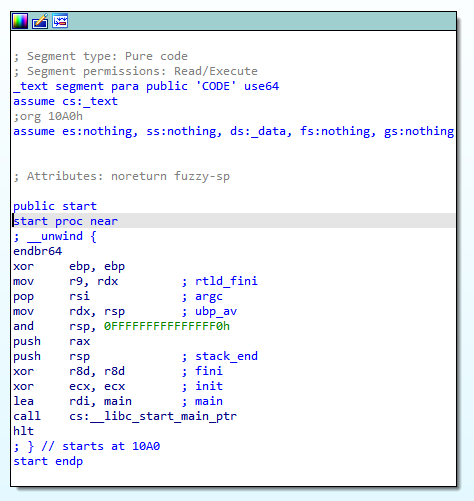The width and height of the screenshot is (474, 501).
Task: Click the node color palette icon
Action: tap(20, 22)
